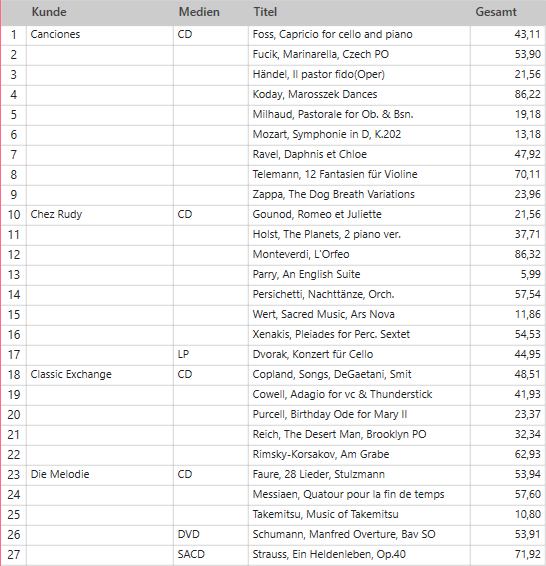Click the Medien column header

[x=211, y=12]
